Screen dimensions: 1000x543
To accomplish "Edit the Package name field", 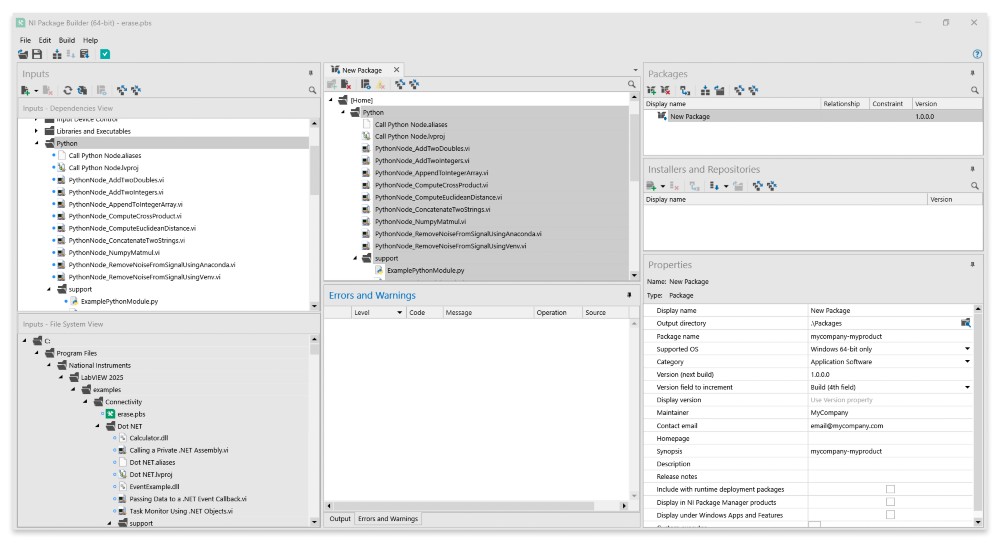I will pos(890,336).
